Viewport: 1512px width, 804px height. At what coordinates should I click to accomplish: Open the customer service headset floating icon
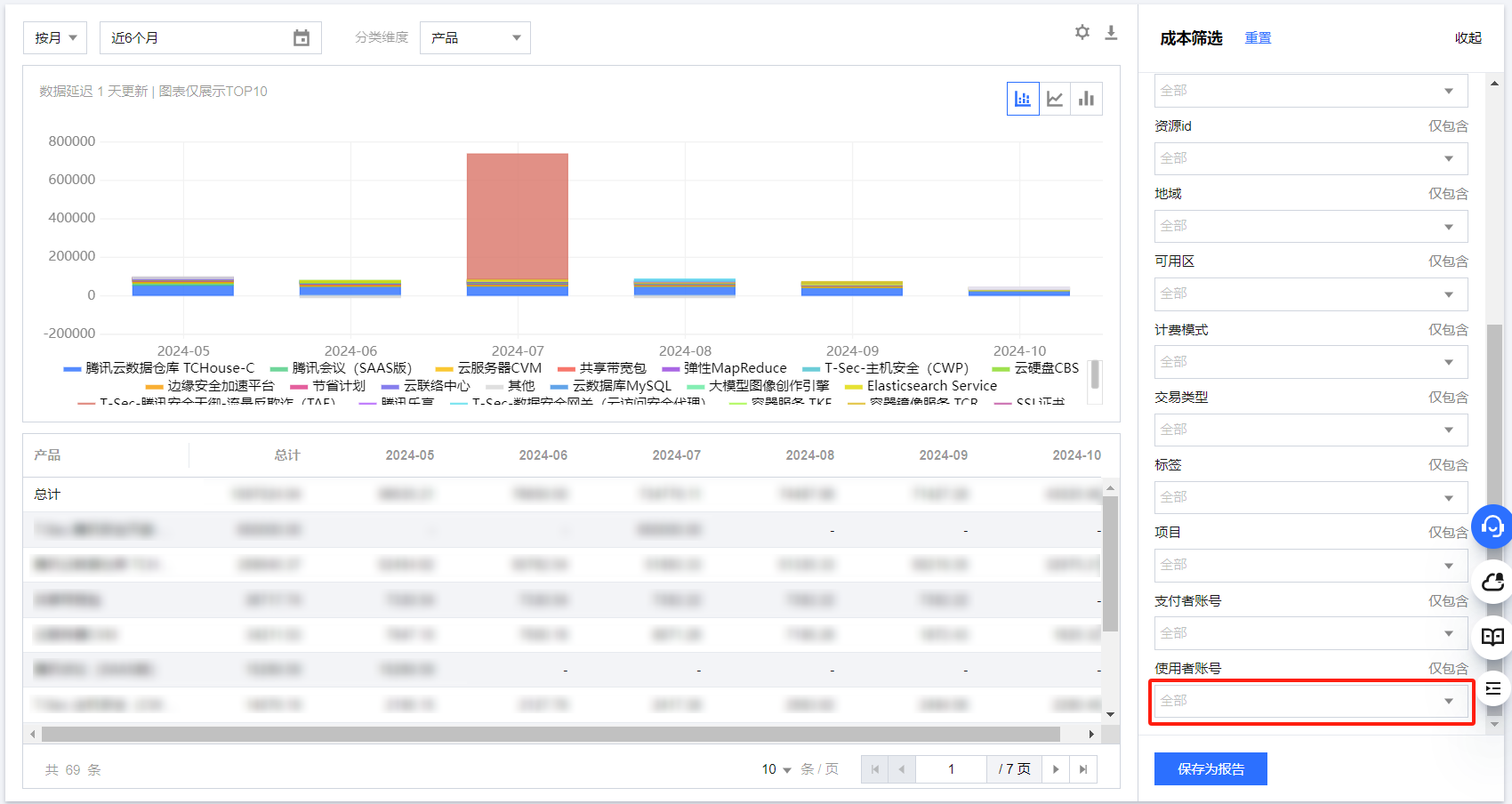[x=1492, y=527]
